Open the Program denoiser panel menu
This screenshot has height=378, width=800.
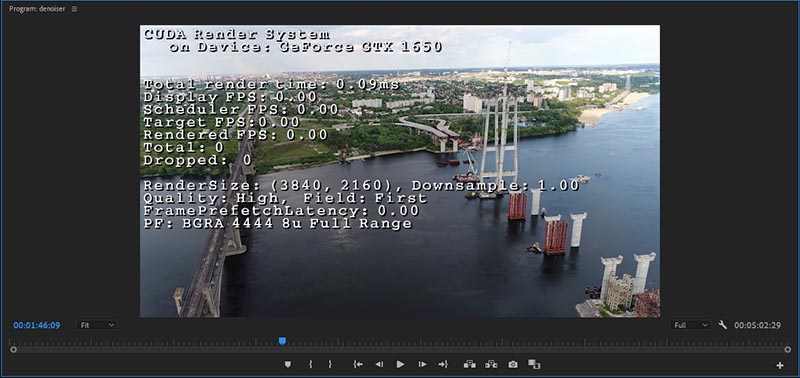coord(74,9)
